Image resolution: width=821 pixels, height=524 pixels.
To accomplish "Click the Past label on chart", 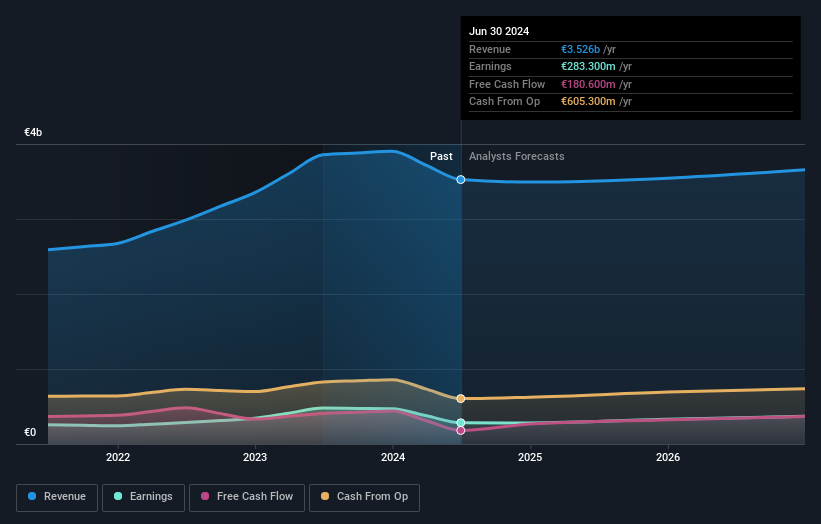I will [x=441, y=156].
